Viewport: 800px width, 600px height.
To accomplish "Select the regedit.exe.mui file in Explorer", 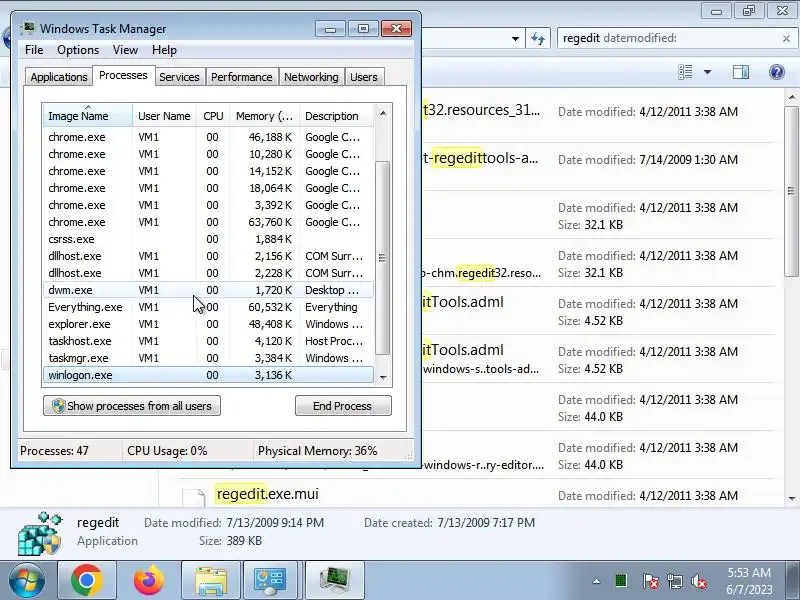I will pos(267,494).
